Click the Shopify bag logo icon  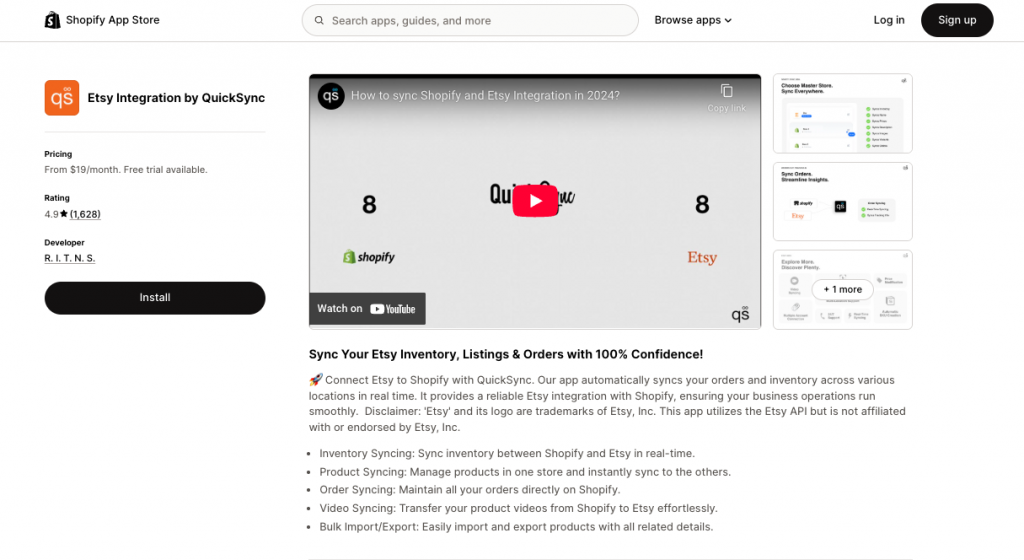[52, 20]
